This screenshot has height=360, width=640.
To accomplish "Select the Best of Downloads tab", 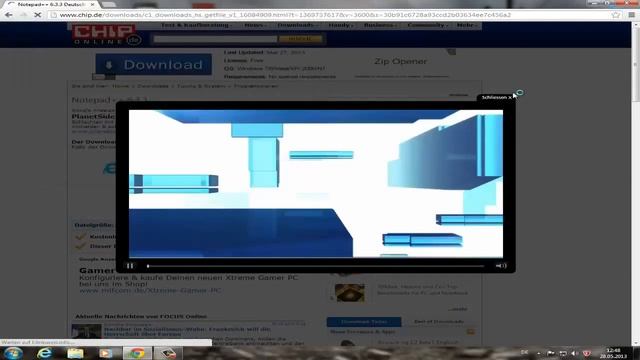I will [x=439, y=322].
